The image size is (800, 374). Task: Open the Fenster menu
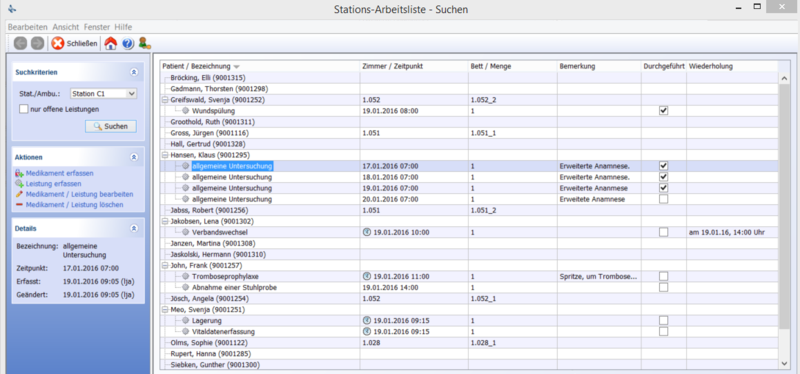(x=97, y=27)
